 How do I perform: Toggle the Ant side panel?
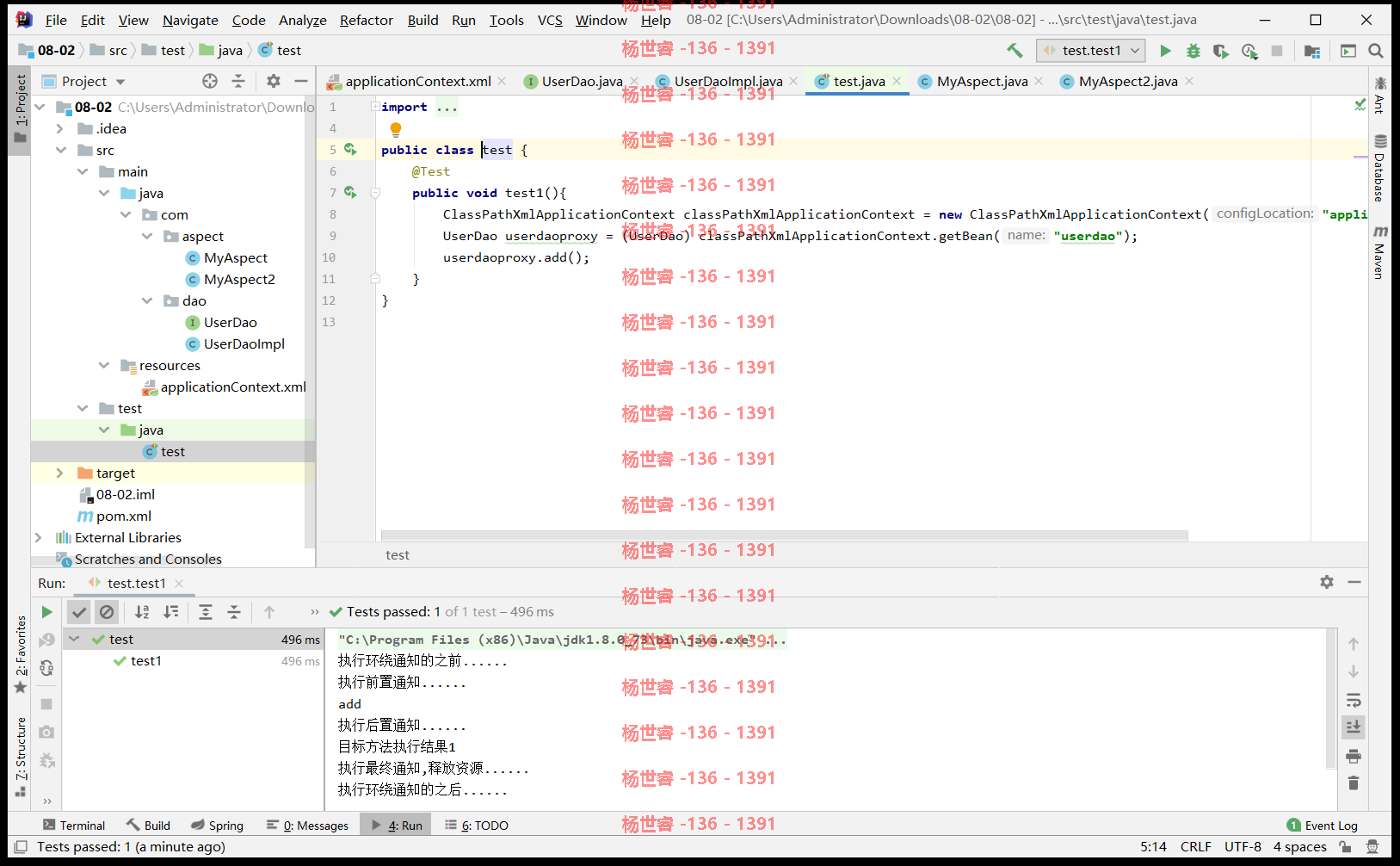(x=1379, y=96)
